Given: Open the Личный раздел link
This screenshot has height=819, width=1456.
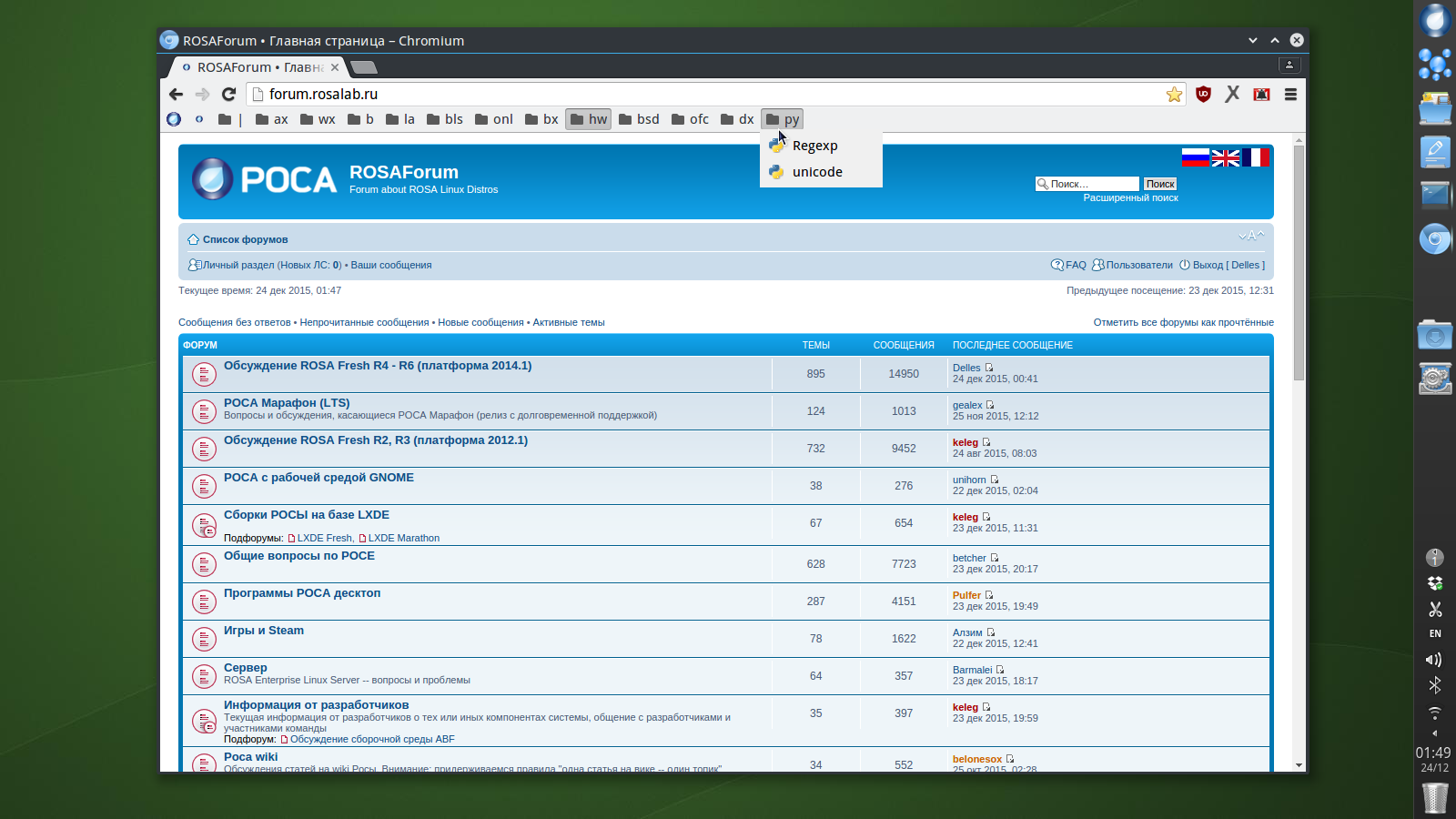Looking at the screenshot, I should pos(238,265).
